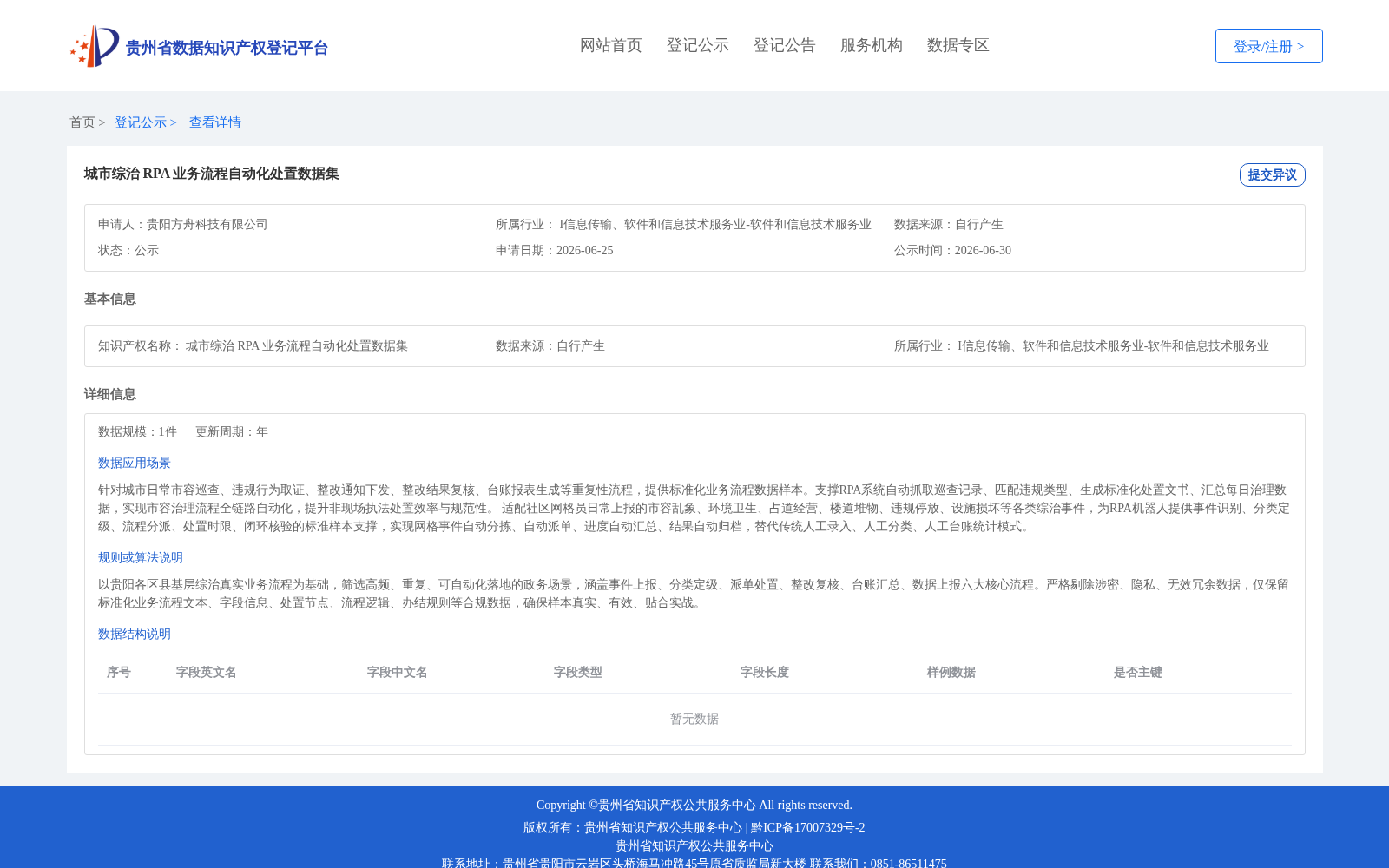Click 样例数据 column header
The width and height of the screenshot is (1389, 868).
pos(951,672)
